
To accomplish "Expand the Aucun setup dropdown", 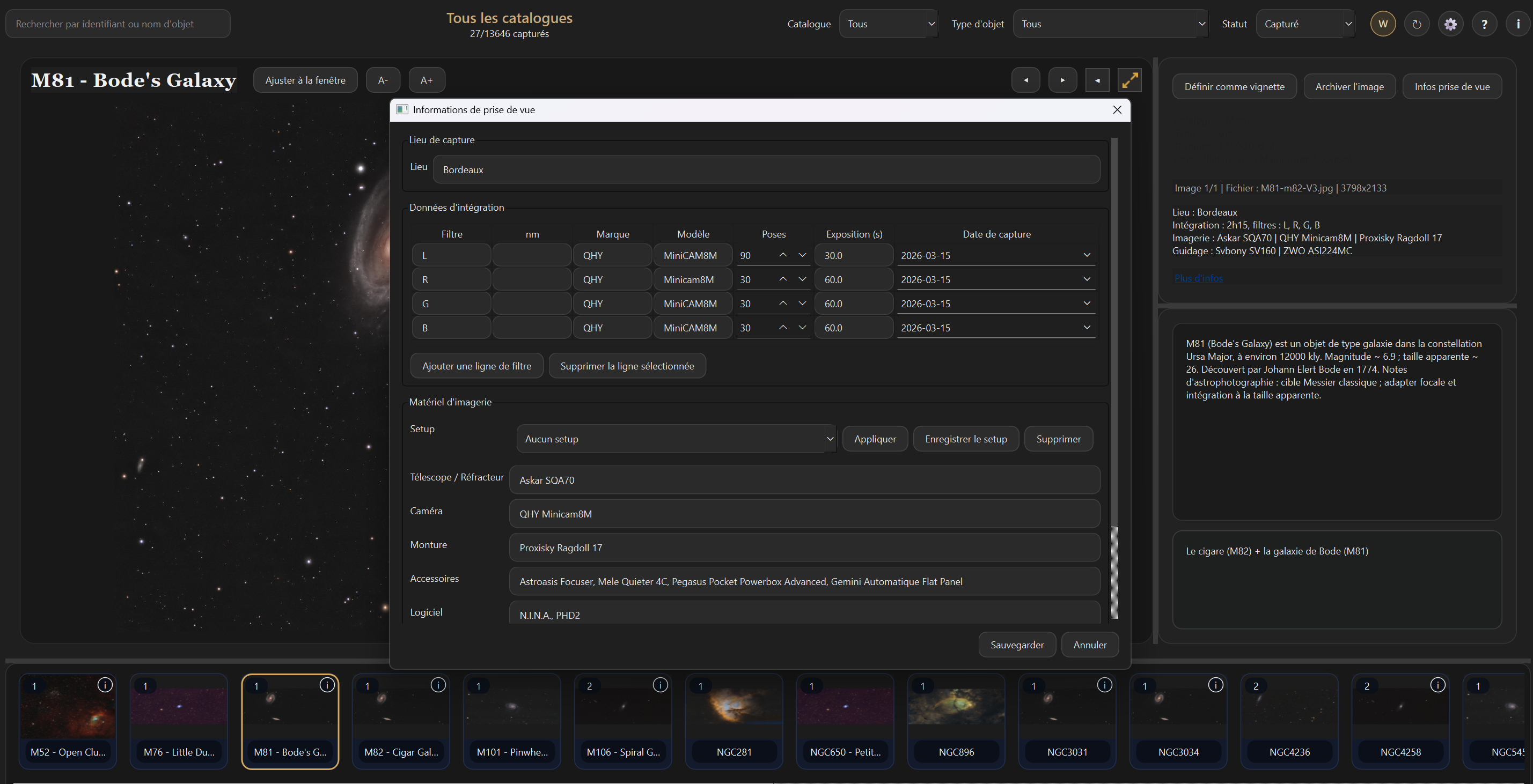I will point(676,439).
